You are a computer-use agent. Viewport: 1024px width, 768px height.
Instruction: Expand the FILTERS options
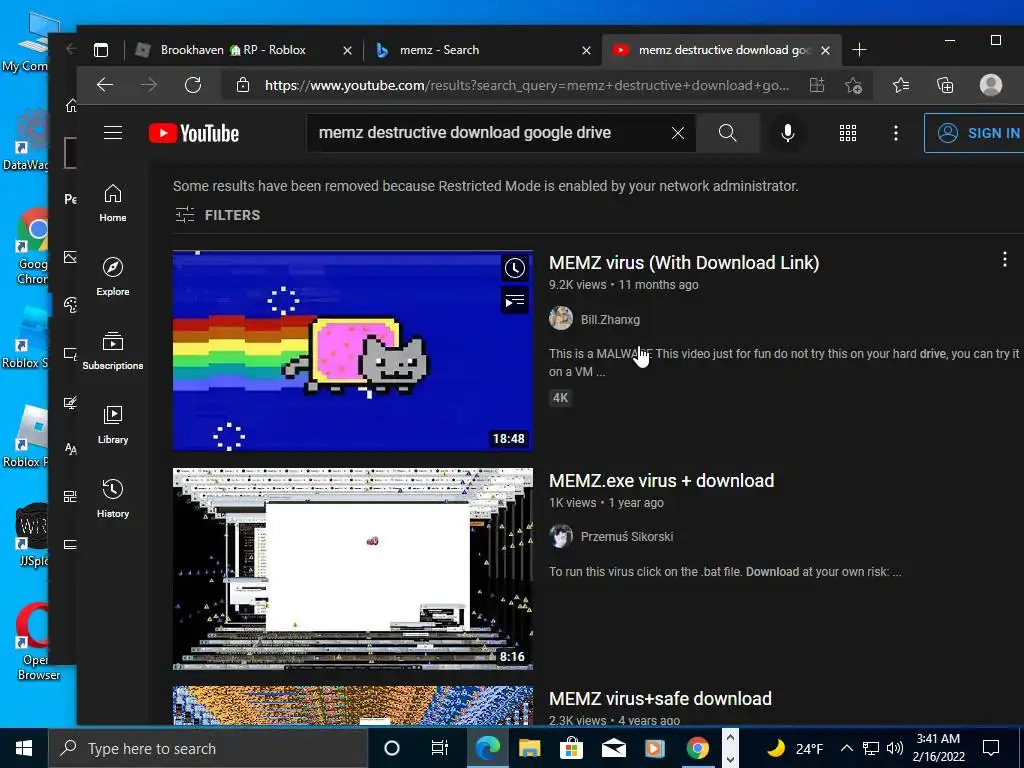click(217, 215)
